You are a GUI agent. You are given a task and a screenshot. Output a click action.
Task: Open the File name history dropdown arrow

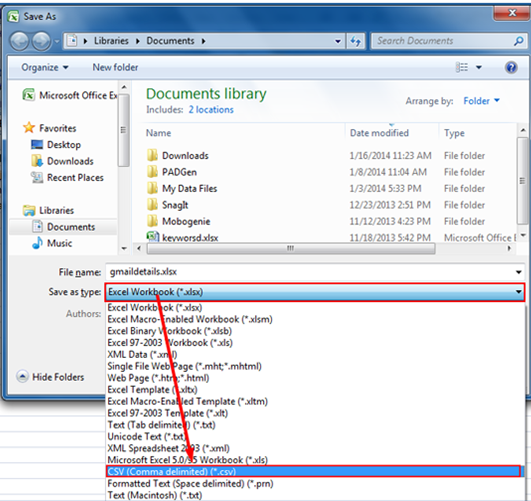[518, 272]
